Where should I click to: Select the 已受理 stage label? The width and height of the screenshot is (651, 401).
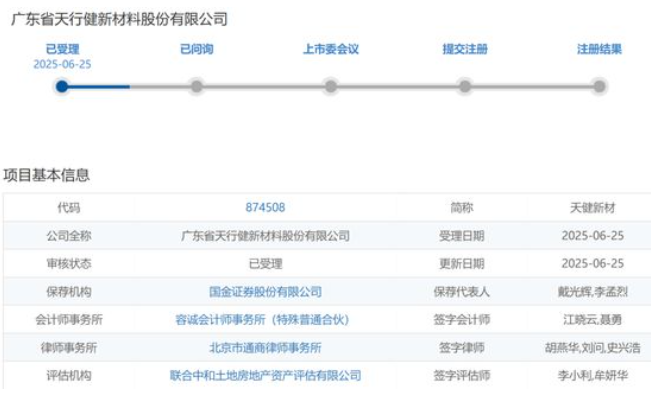coord(62,49)
